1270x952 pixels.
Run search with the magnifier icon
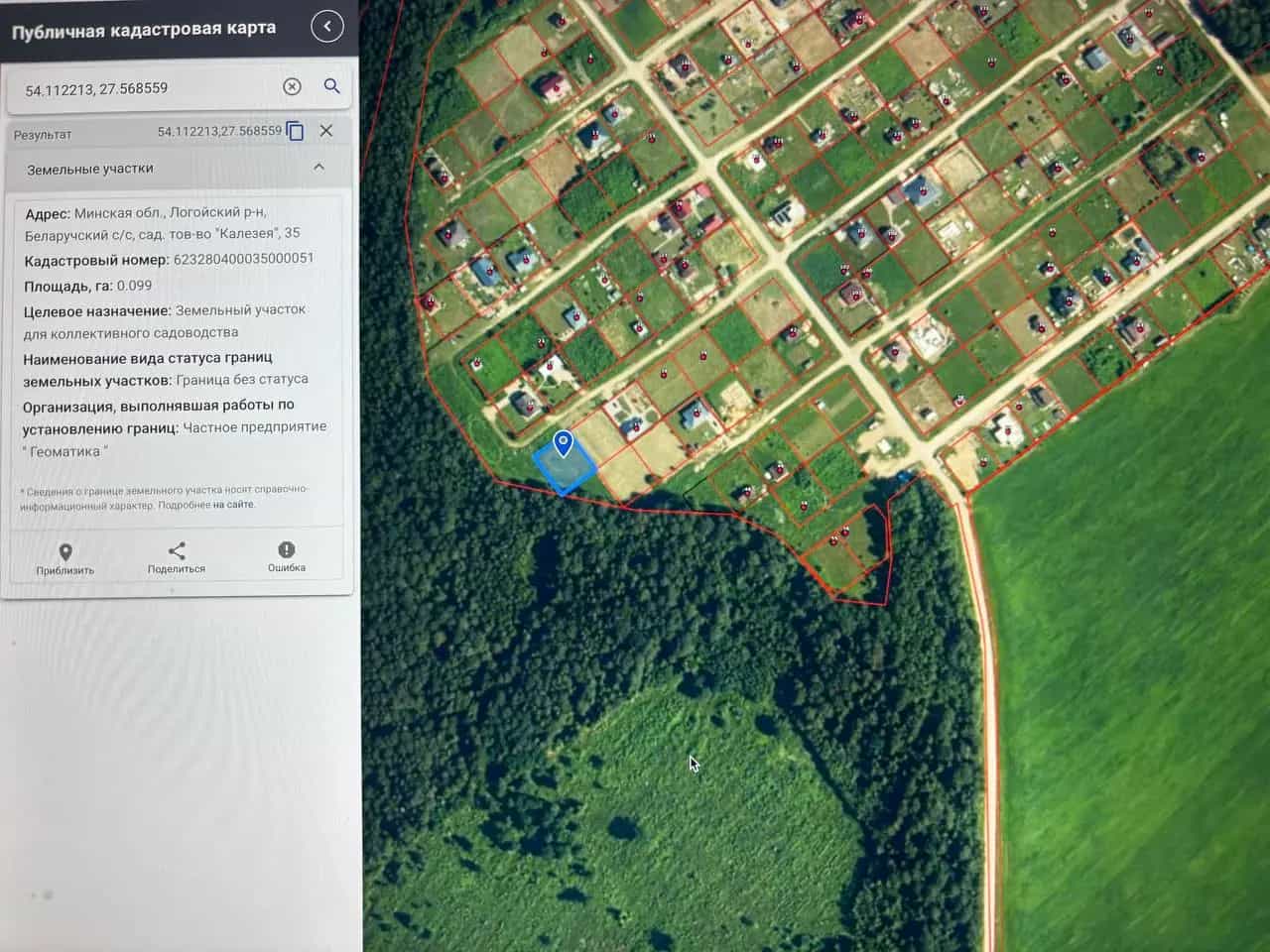click(332, 86)
